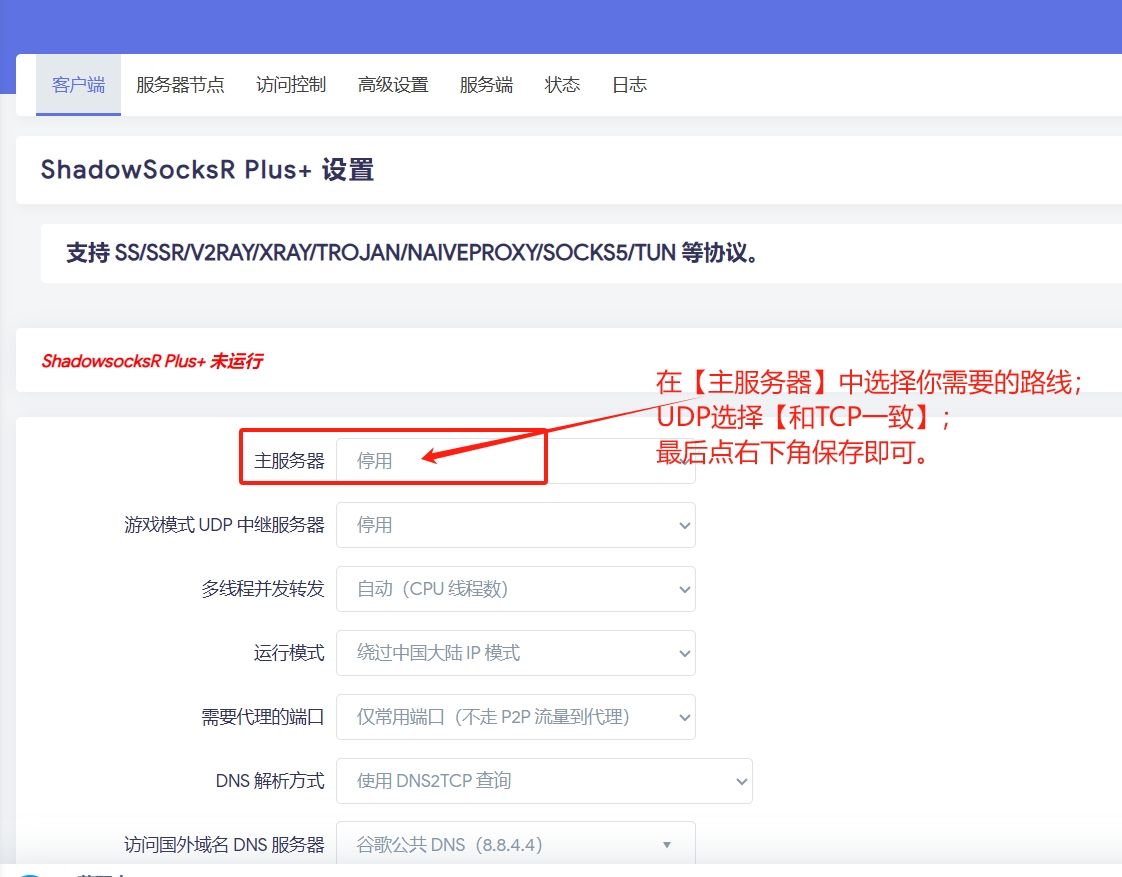This screenshot has height=877, width=1122.
Task: Click the ShadowsocksR Plus+ 未运行 status text
Action: (x=152, y=361)
